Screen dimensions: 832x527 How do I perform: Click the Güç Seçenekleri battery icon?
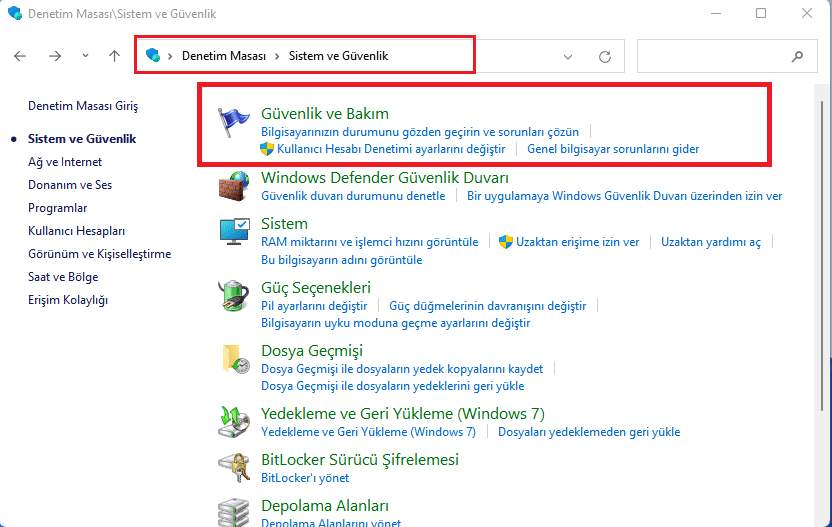tap(233, 295)
